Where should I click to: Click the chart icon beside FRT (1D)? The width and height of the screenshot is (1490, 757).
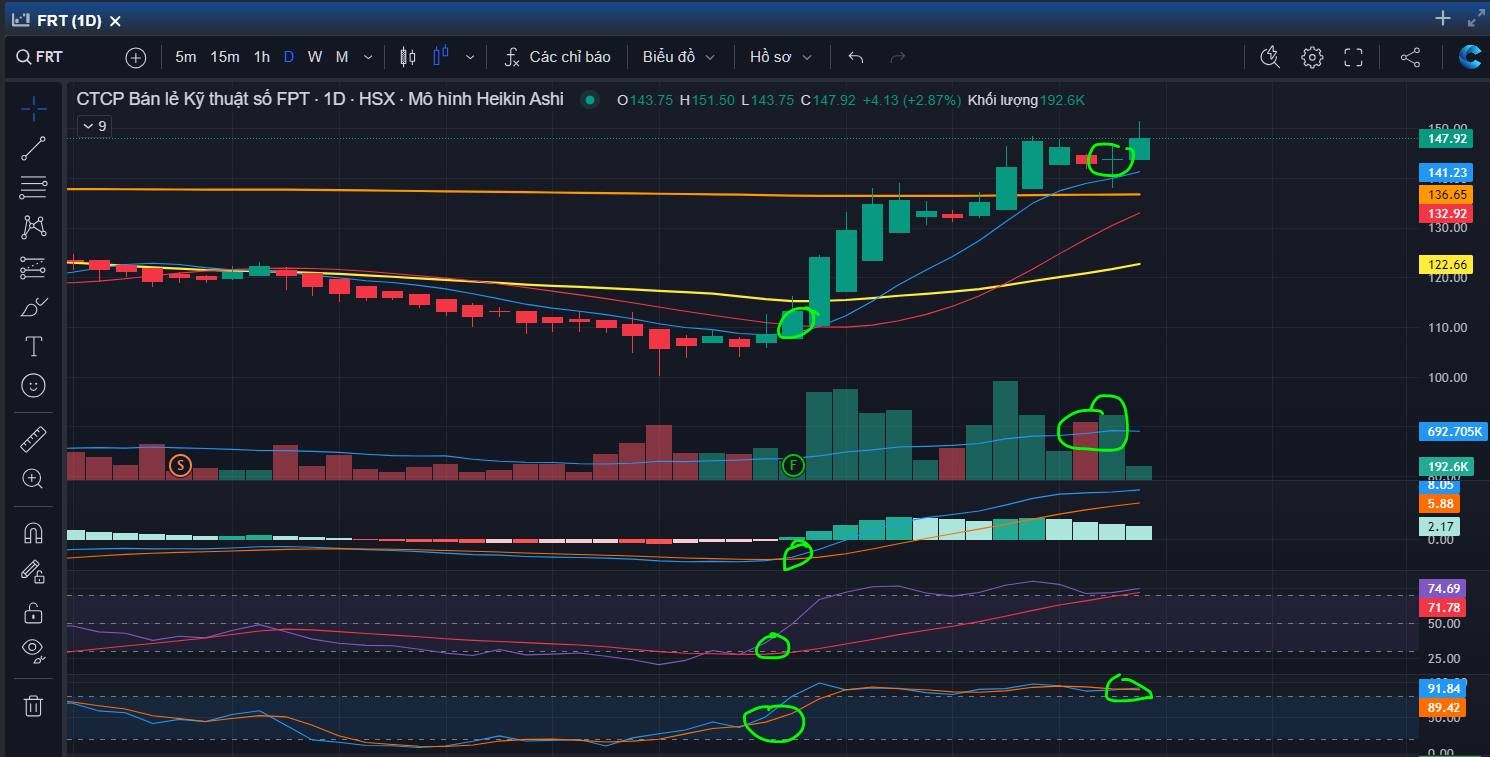19,20
